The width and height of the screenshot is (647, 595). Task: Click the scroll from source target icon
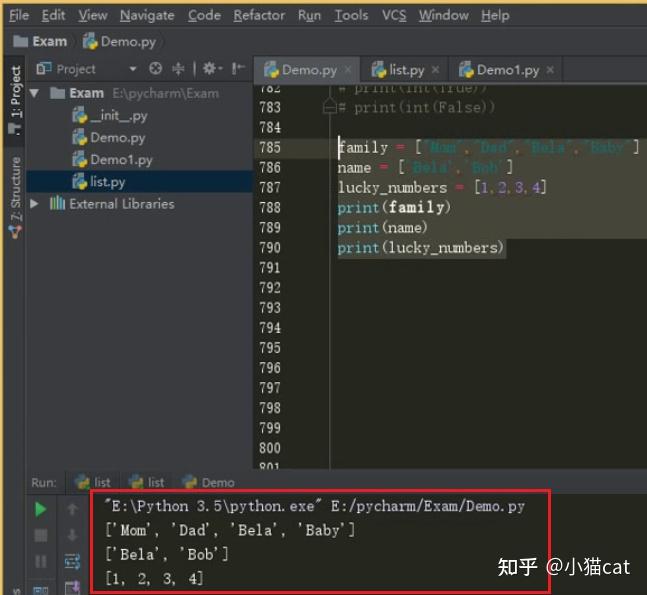[x=156, y=68]
